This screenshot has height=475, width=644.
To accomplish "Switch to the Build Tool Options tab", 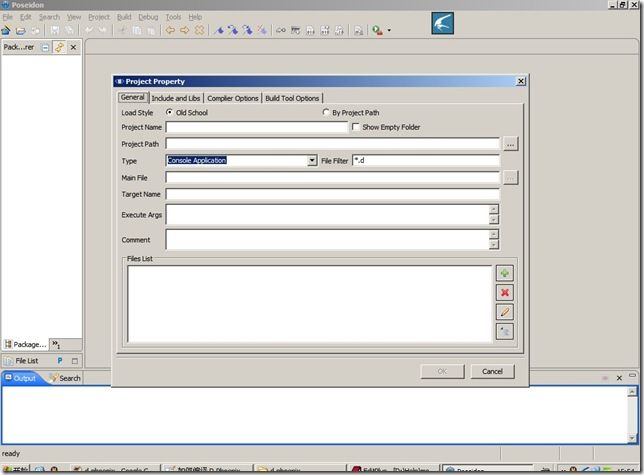I will click(292, 98).
